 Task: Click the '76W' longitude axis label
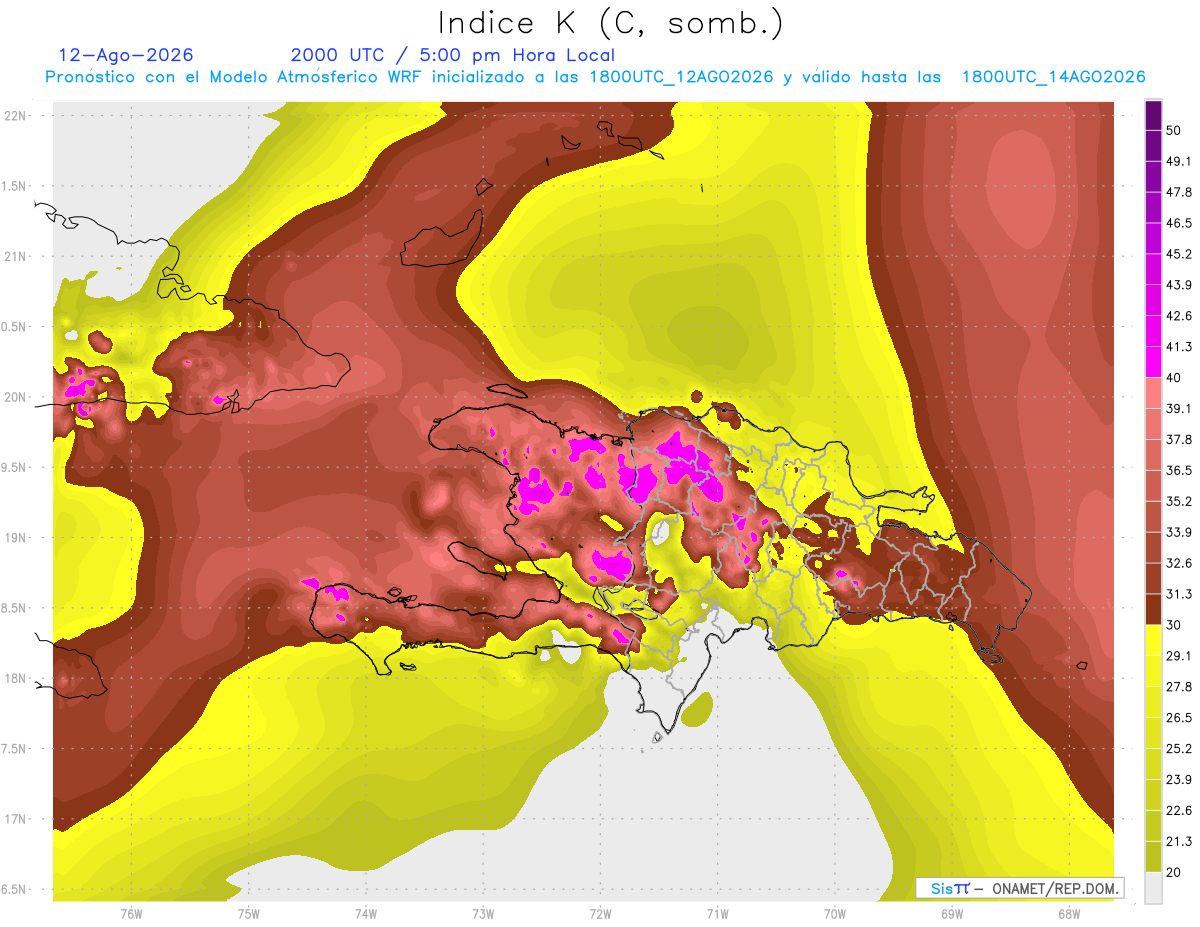[x=132, y=914]
